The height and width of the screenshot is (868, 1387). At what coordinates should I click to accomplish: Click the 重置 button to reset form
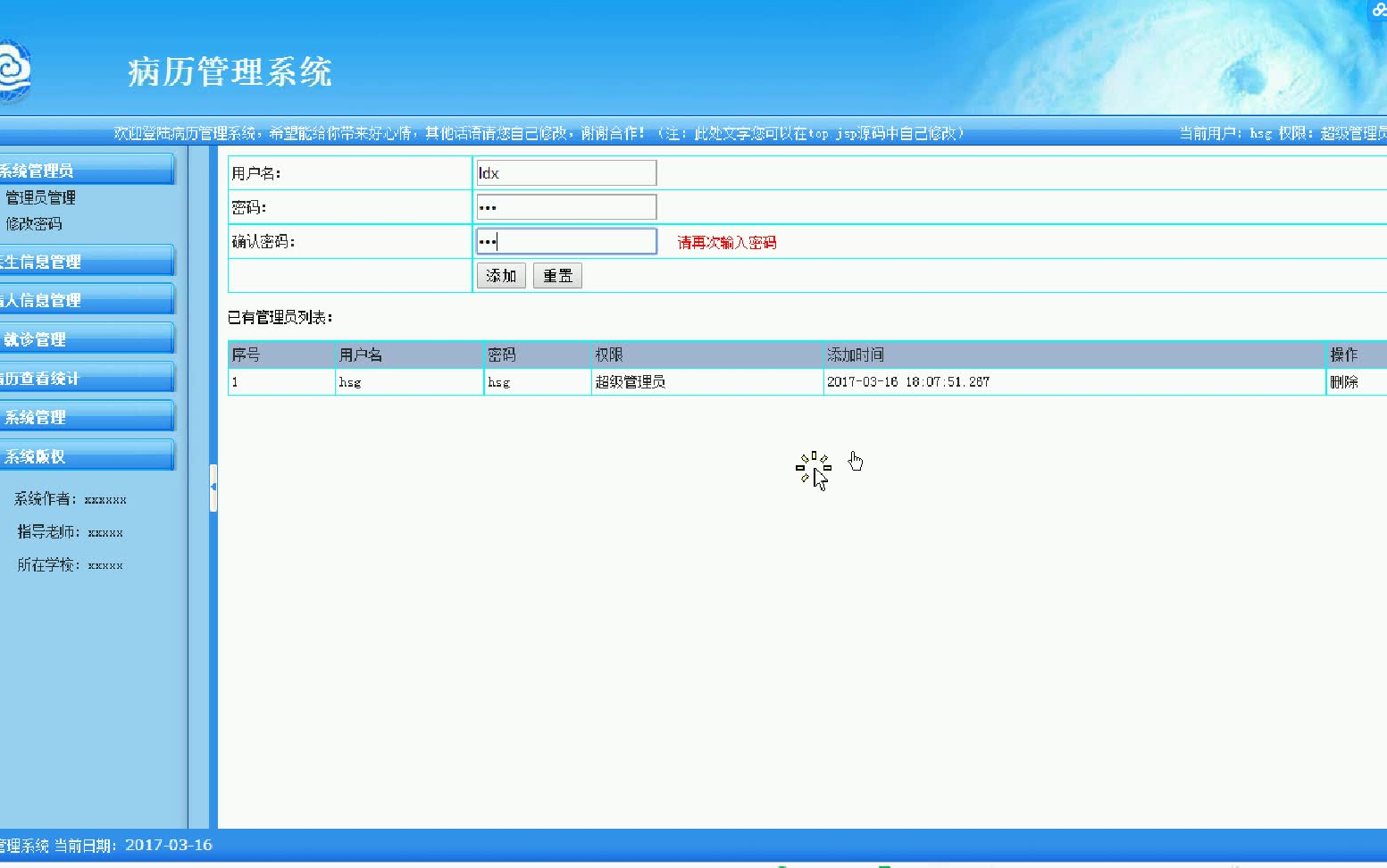[557, 275]
